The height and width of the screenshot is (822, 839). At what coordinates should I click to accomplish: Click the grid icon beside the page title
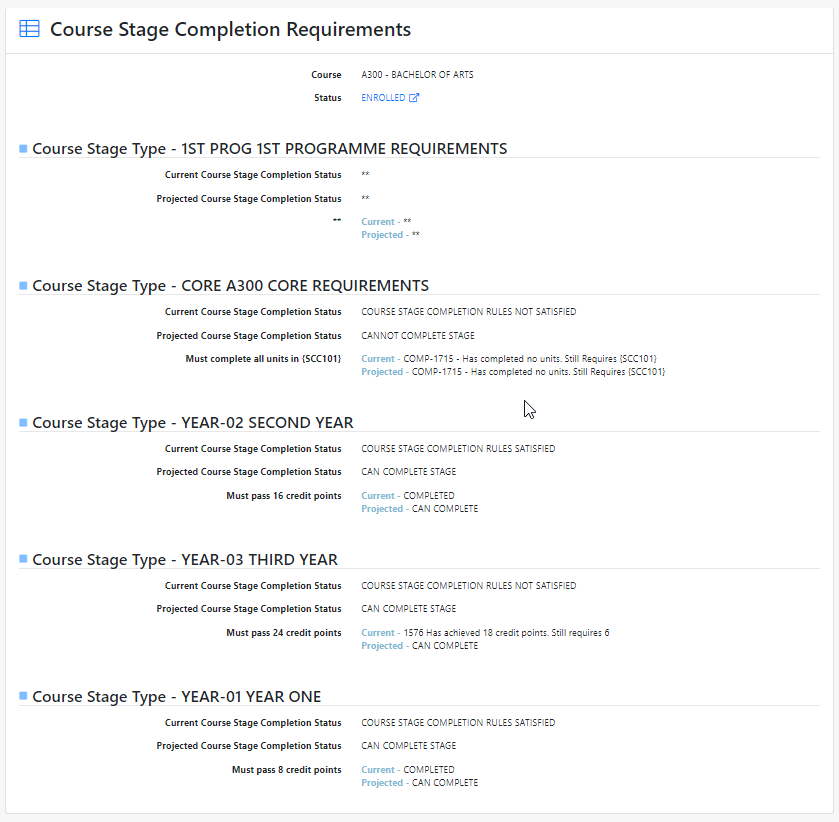pyautogui.click(x=28, y=28)
